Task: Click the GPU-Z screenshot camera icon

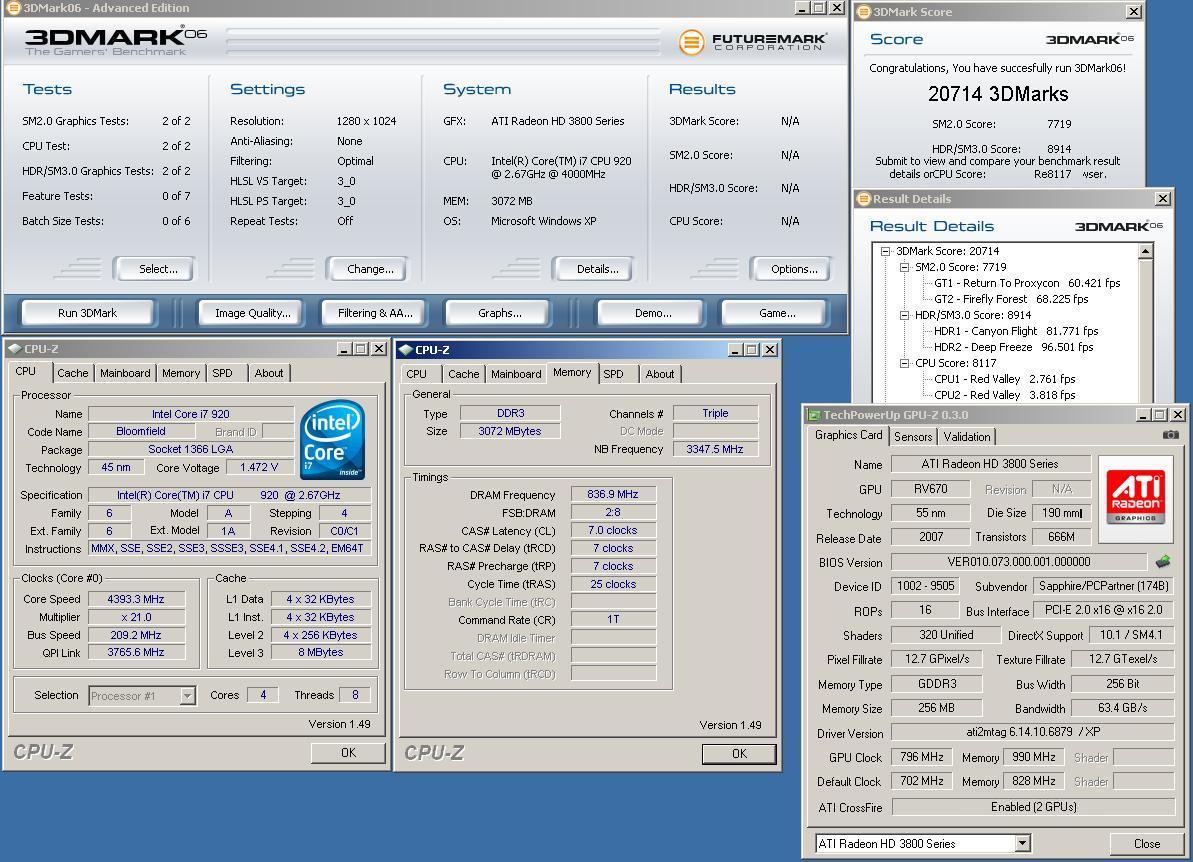Action: 1170,434
